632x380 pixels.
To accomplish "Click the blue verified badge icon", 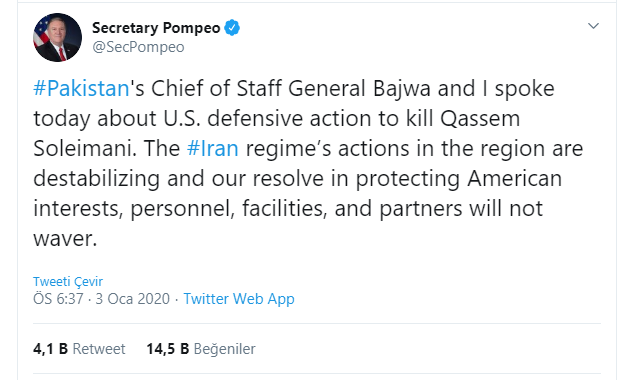I will 232,28.
